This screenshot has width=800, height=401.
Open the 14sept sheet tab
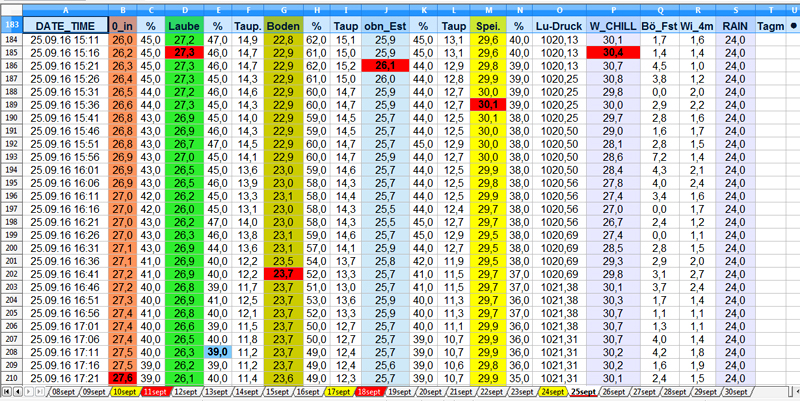pos(247,391)
